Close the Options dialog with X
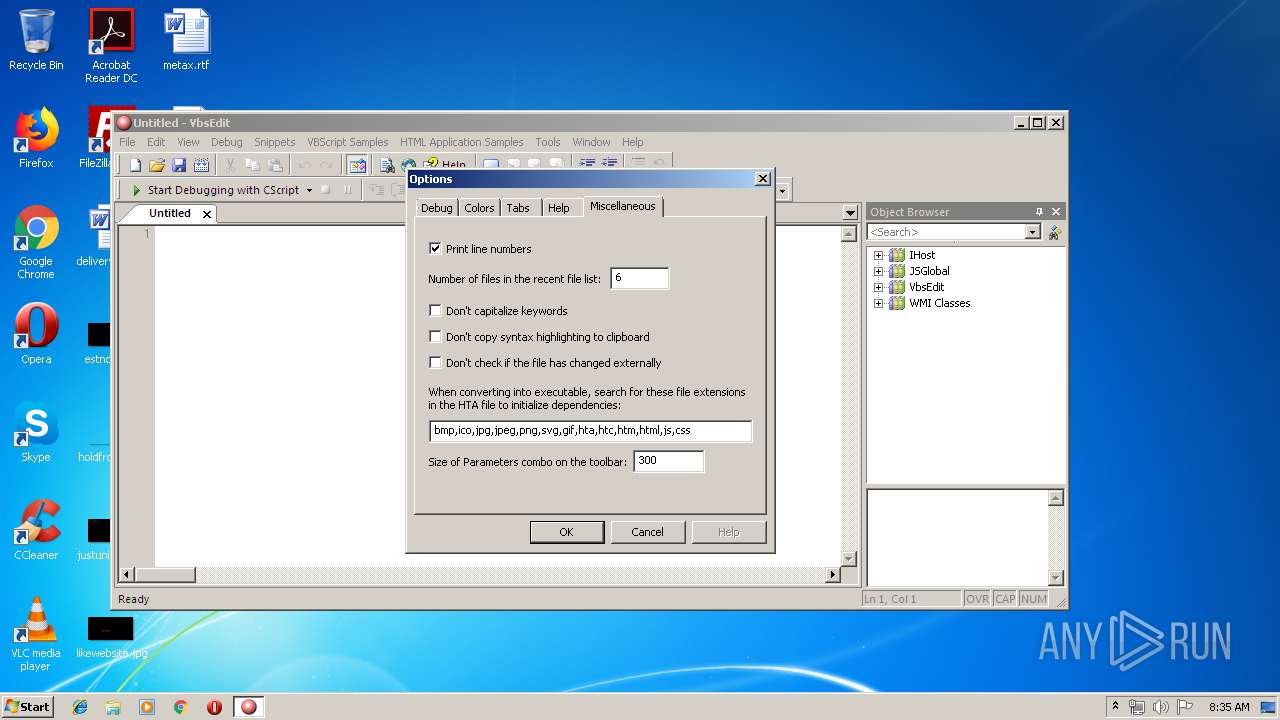The height and width of the screenshot is (720, 1280). point(762,178)
